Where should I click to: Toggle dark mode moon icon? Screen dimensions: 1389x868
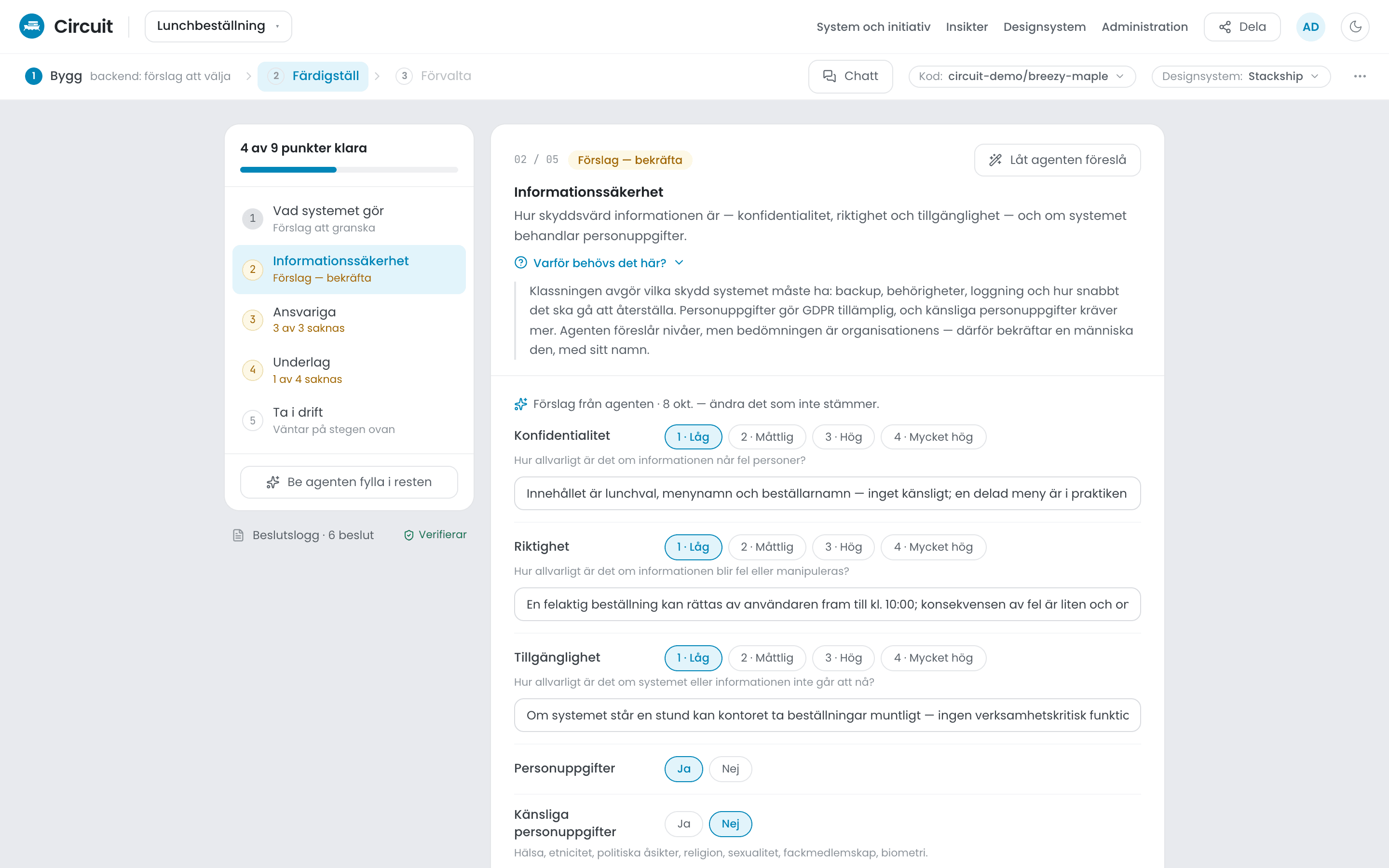pos(1355,27)
